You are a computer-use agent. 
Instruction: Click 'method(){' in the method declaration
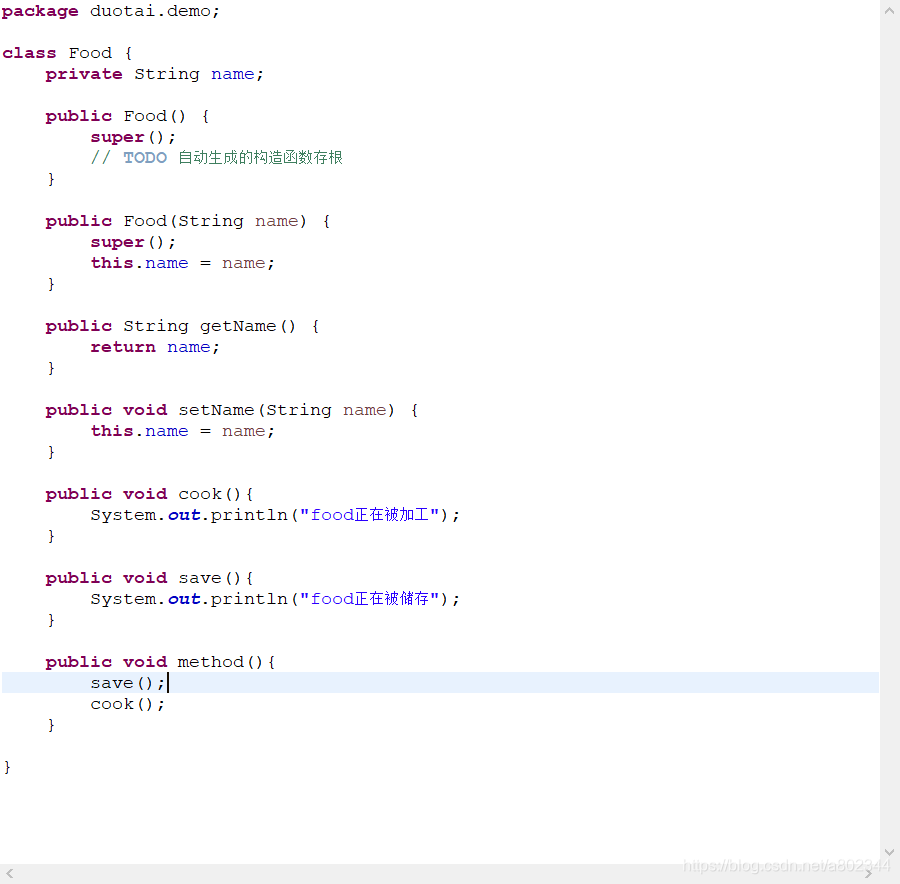[x=227, y=662]
